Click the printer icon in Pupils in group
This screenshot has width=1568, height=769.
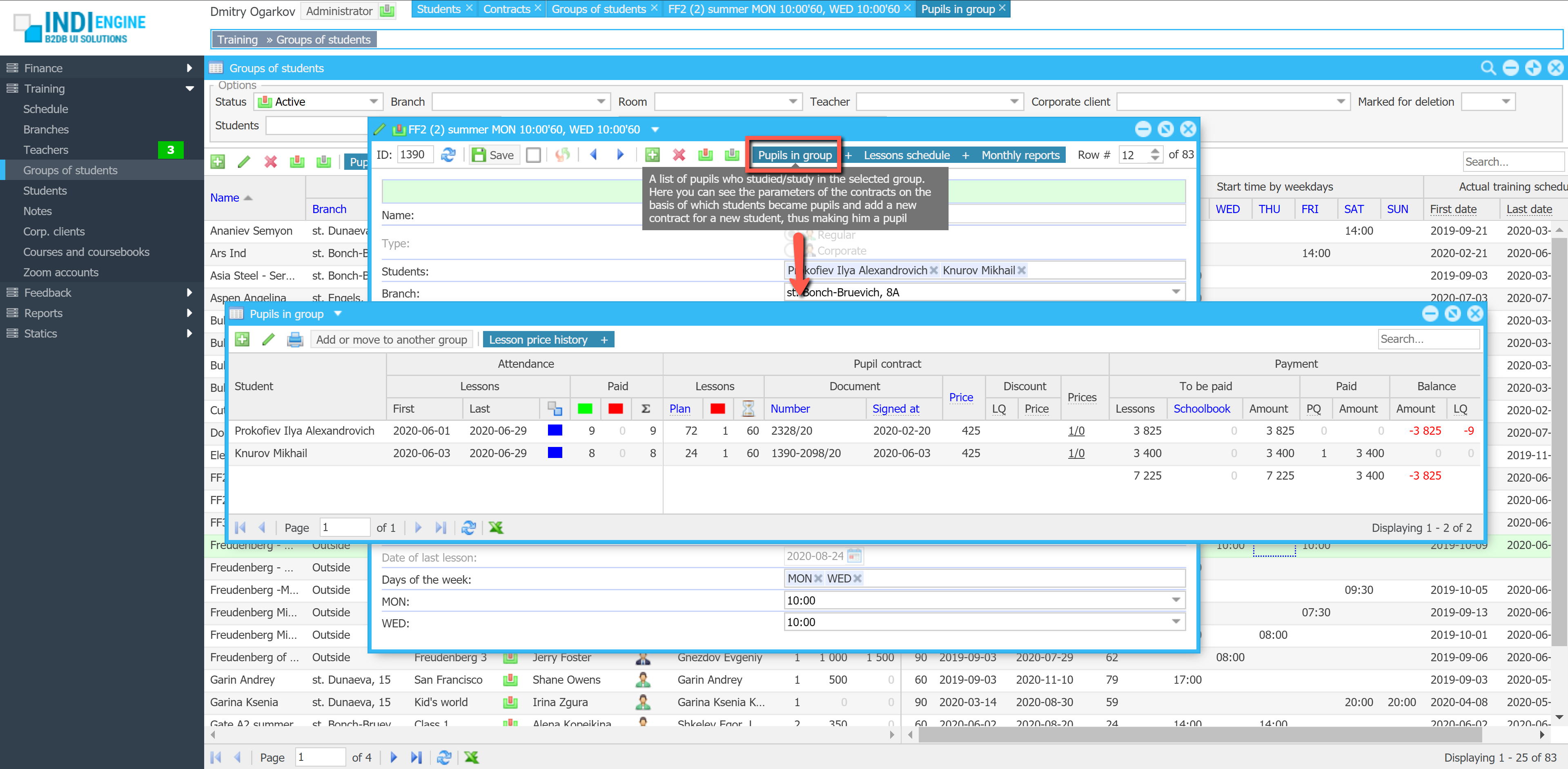(x=294, y=340)
